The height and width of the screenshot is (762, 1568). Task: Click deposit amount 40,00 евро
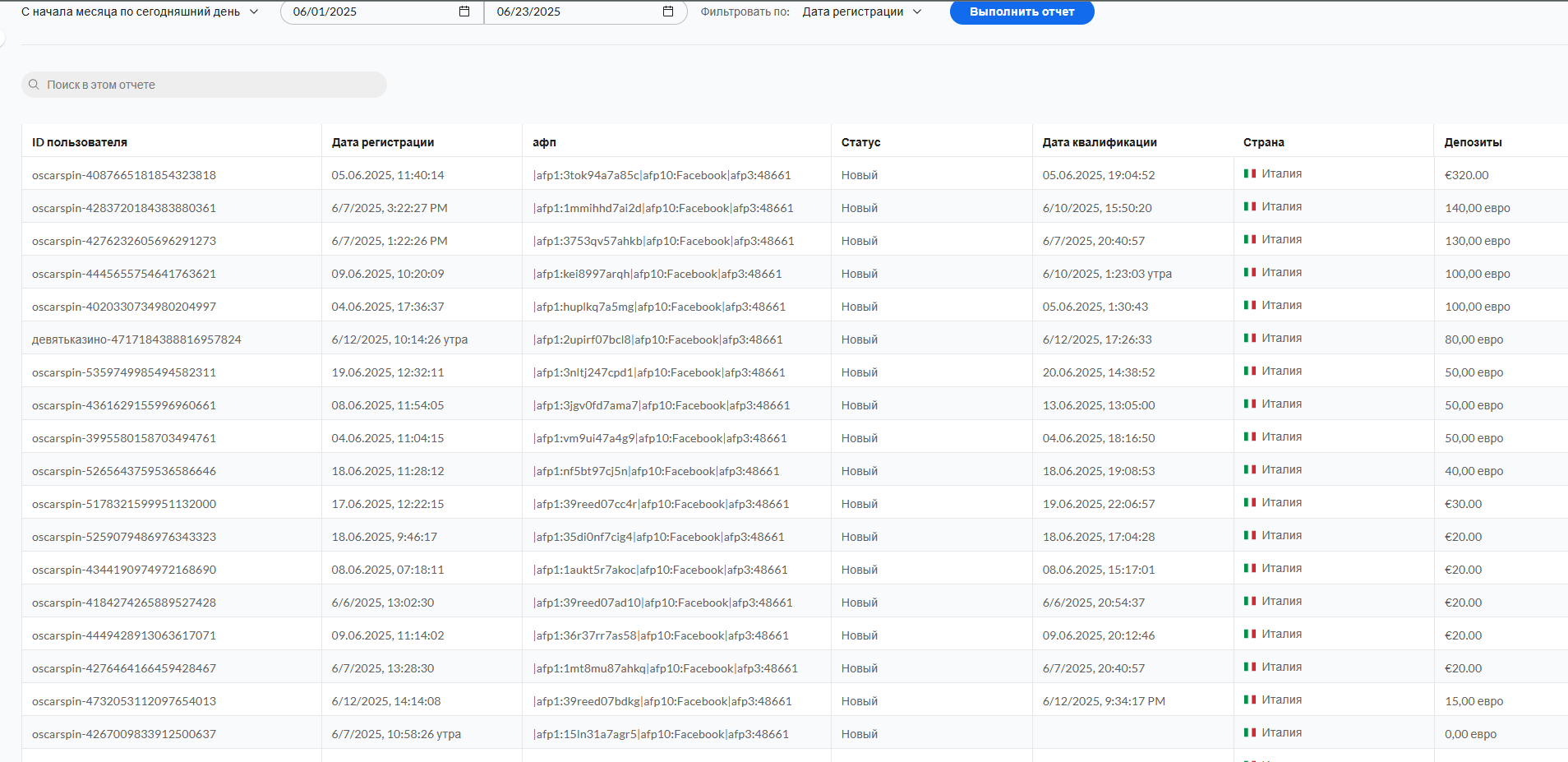pos(1474,471)
